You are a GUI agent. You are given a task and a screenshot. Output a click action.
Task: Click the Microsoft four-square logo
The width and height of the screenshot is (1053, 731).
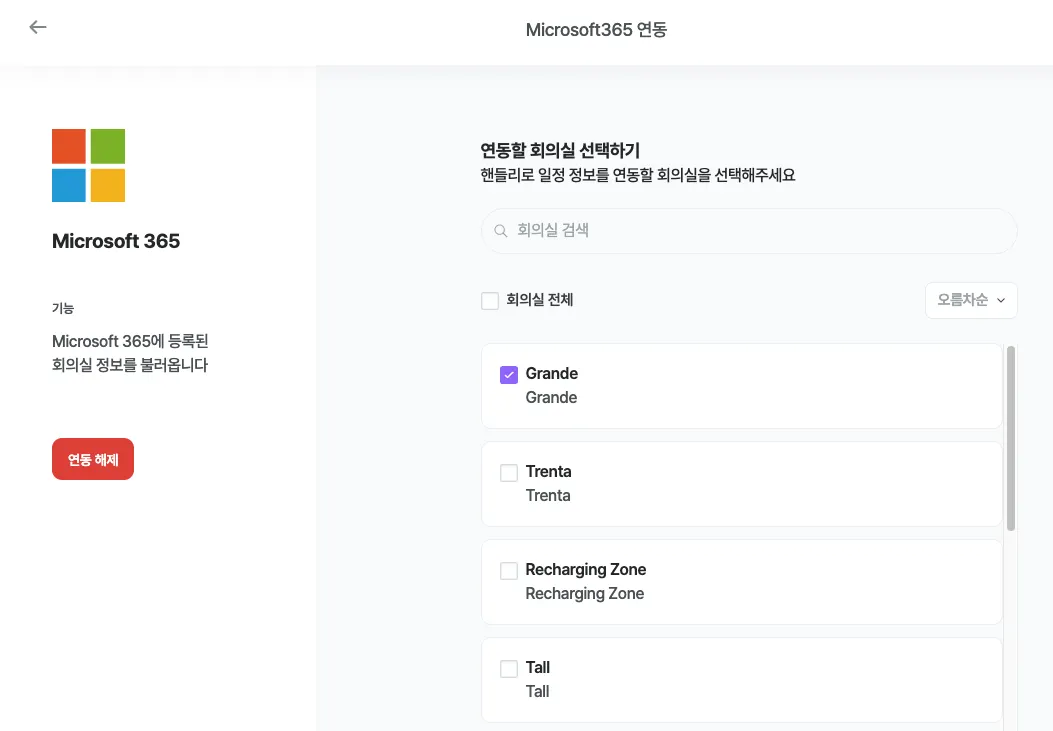tap(88, 165)
